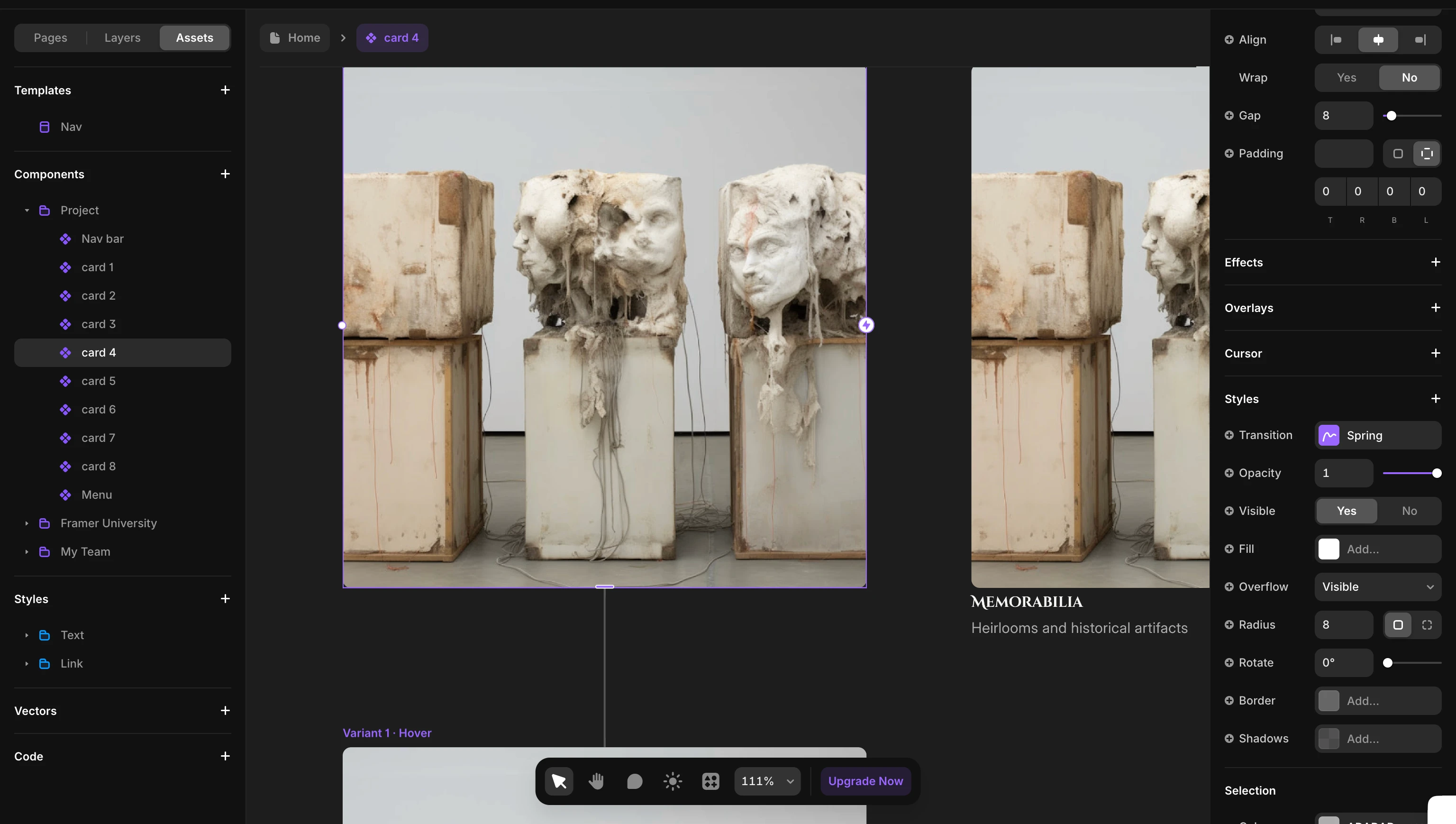Expand the Link styles folder
Screen dimensions: 1456x824
click(x=27, y=664)
